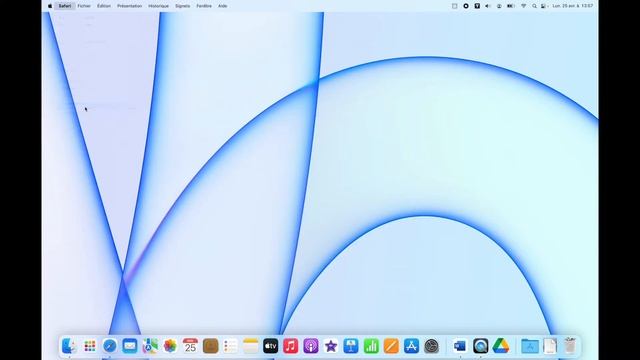Open Spotlight search magnifier icon
Image resolution: width=640 pixels, height=360 pixels.
coord(534,6)
